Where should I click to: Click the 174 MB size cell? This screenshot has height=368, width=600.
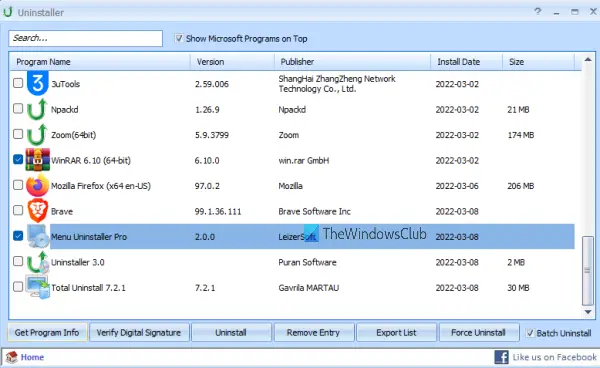coord(521,135)
